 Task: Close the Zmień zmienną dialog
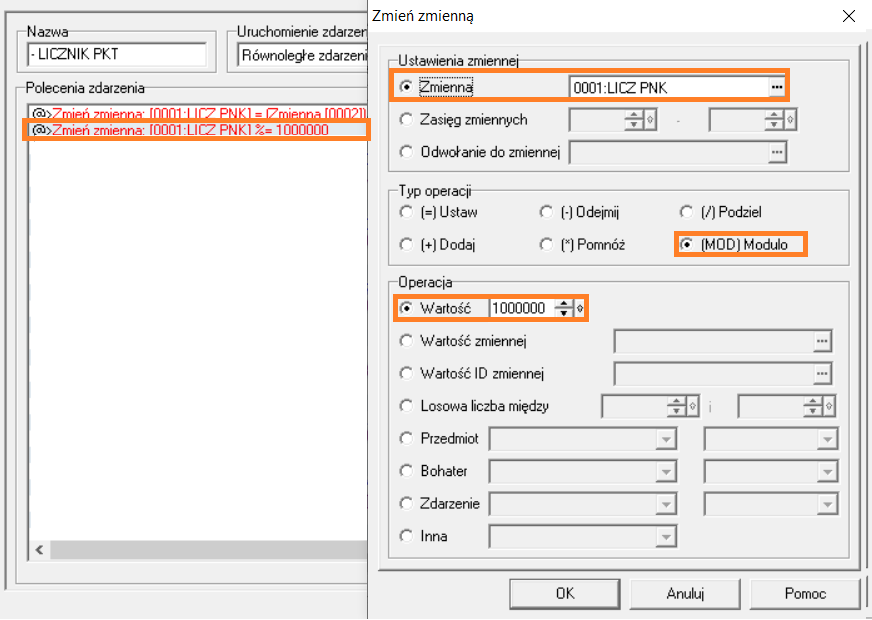coord(848,16)
